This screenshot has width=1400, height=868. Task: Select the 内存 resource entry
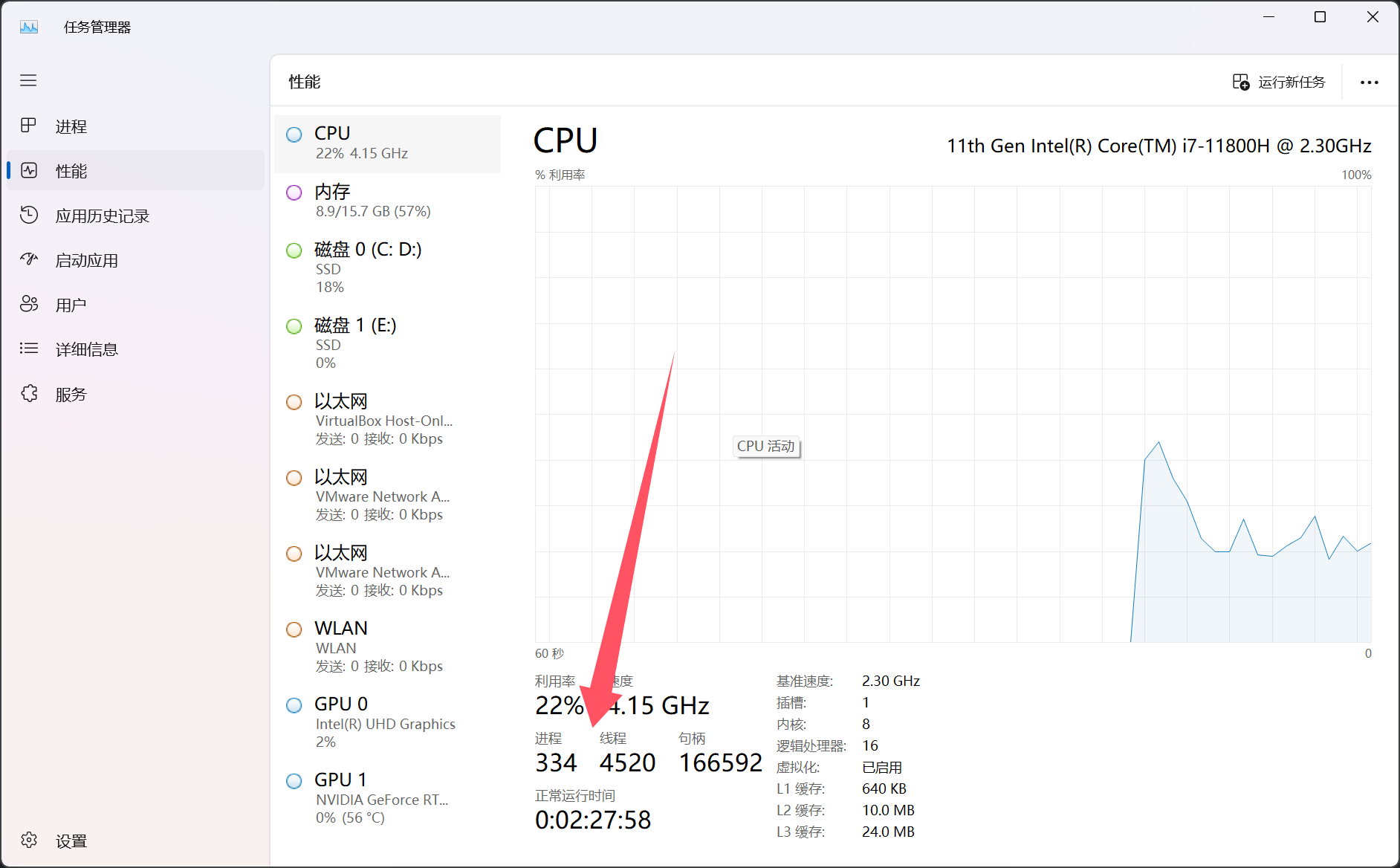(387, 201)
